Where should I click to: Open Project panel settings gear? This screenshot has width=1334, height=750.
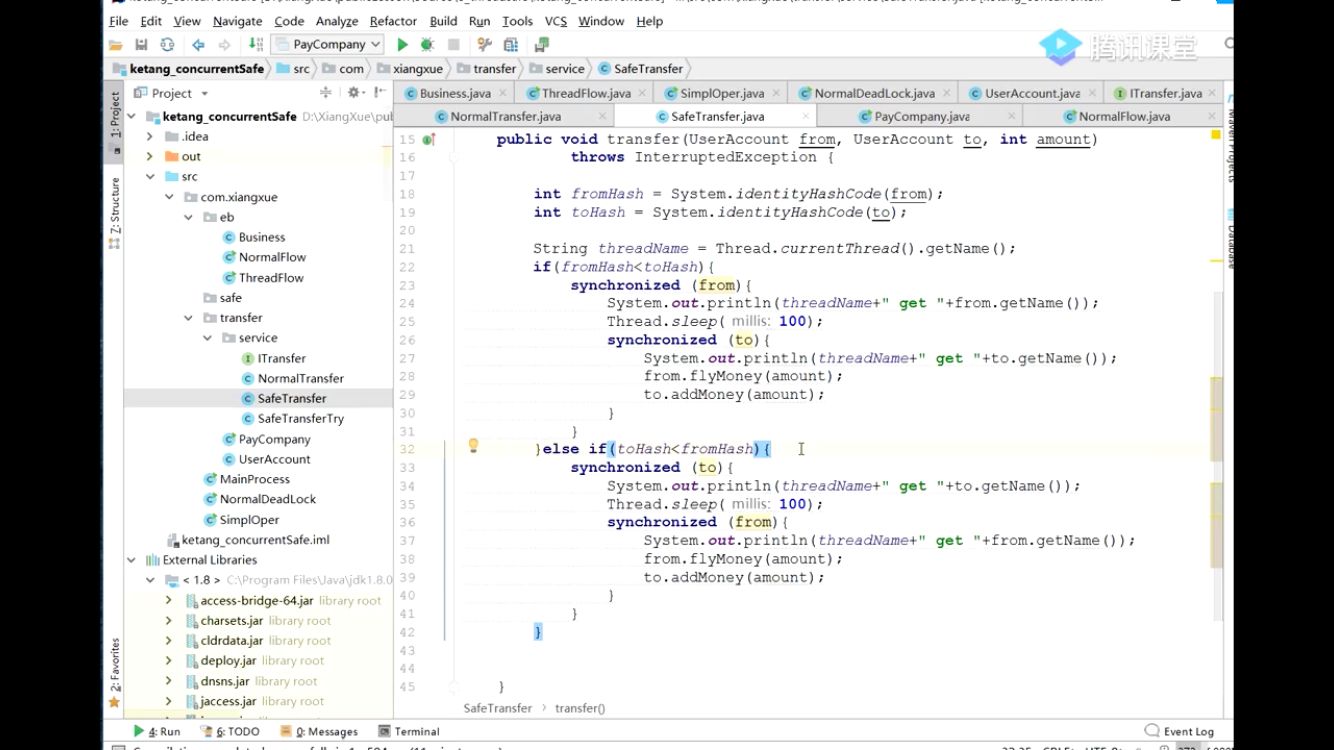coord(353,93)
